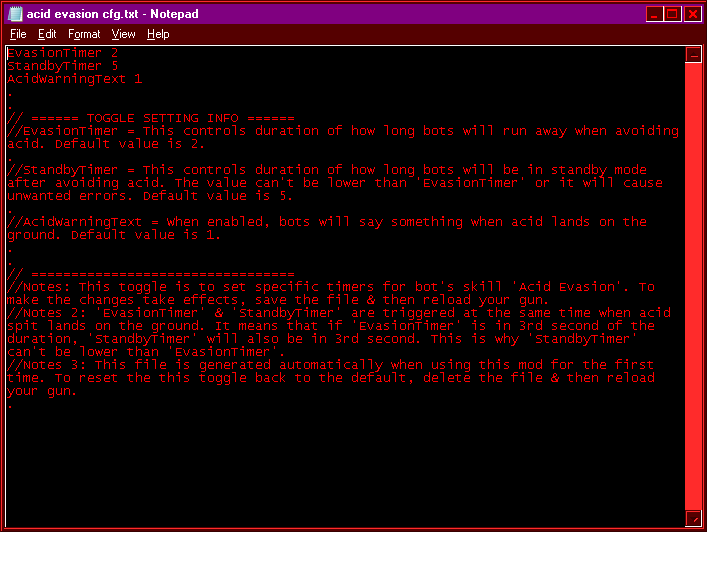The image size is (708, 569).
Task: Open the Help menu
Action: (158, 34)
